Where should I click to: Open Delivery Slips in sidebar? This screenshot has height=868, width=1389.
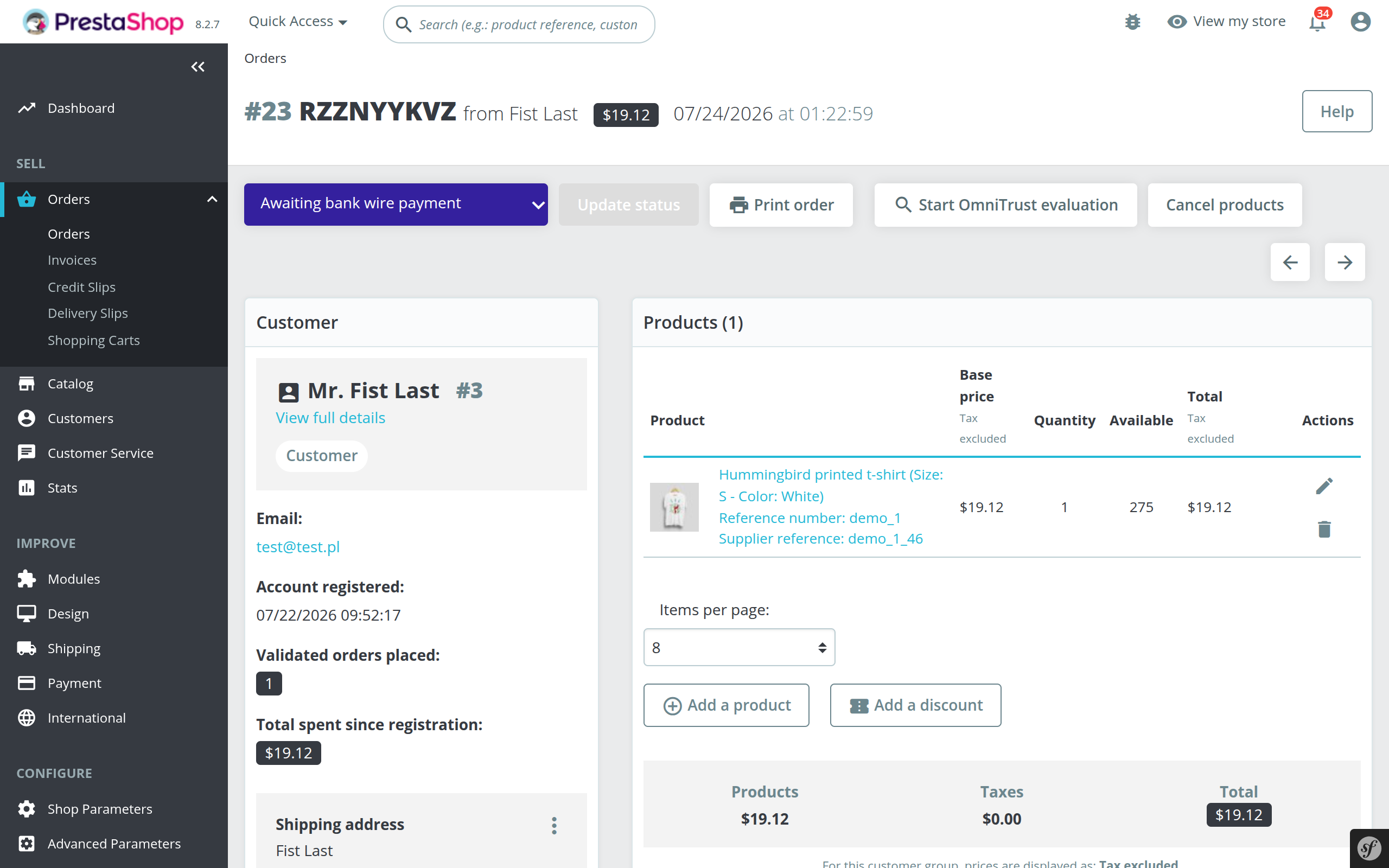pyautogui.click(x=88, y=314)
